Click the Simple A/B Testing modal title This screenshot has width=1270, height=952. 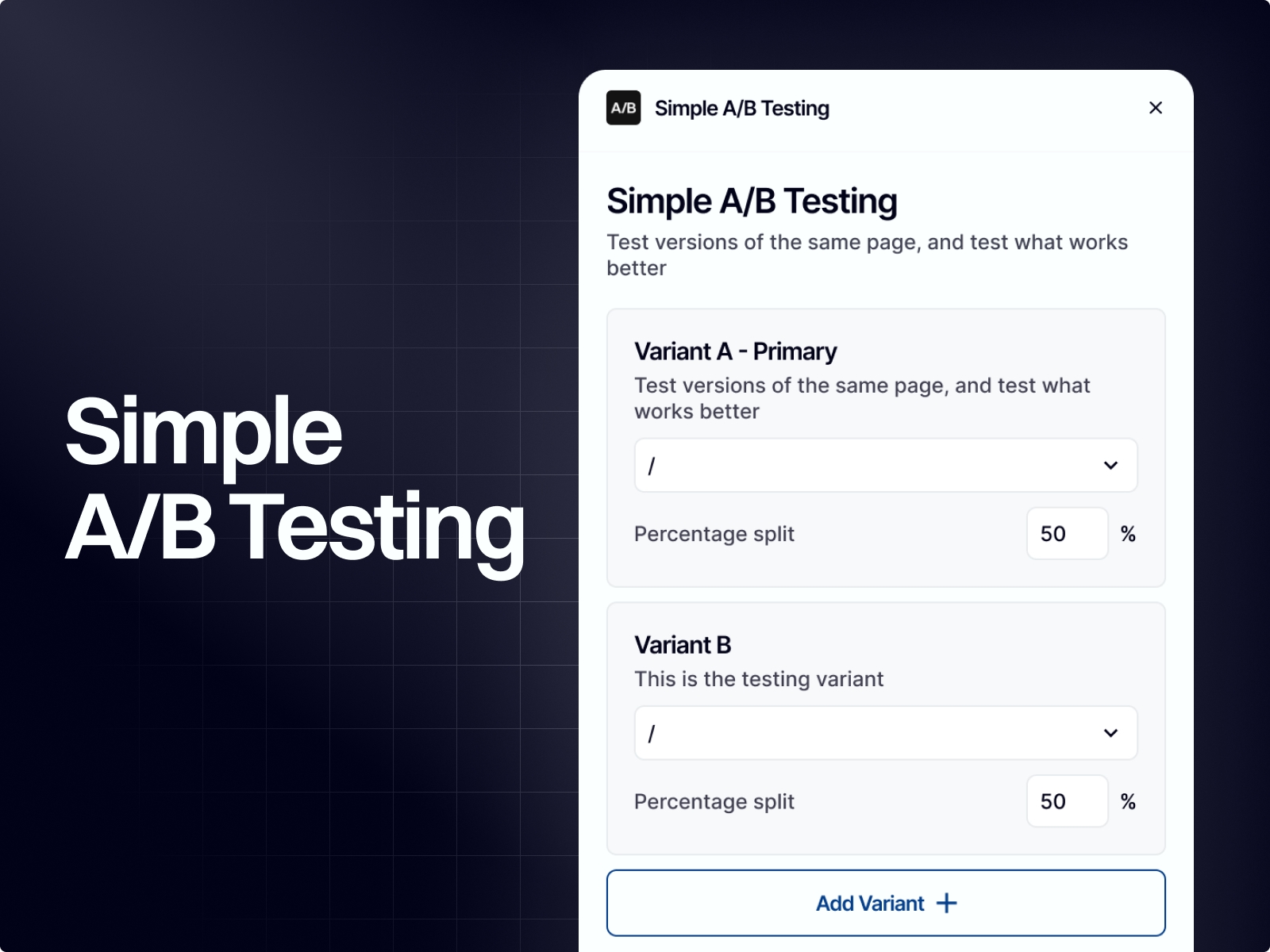(752, 201)
